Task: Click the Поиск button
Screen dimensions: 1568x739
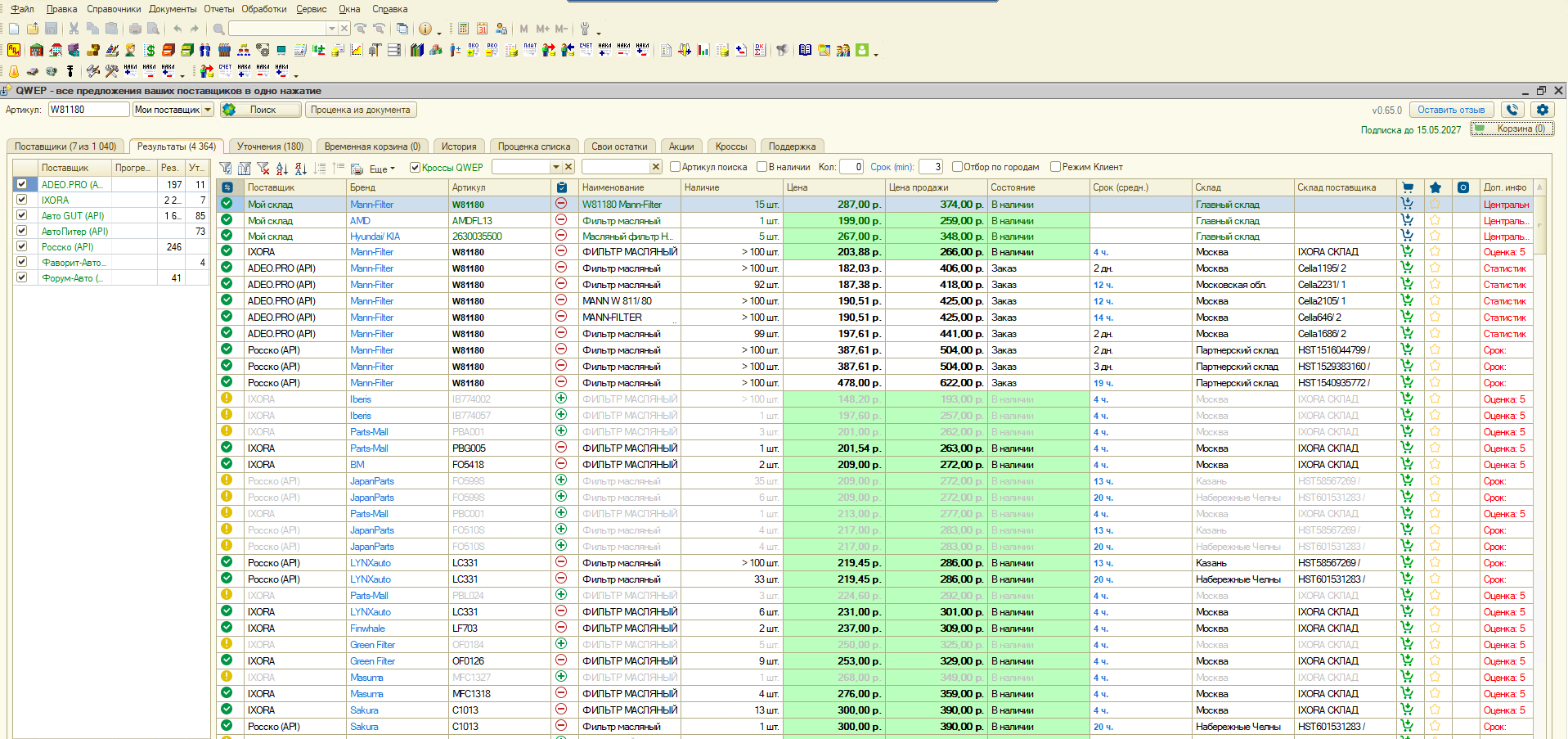Action: tap(262, 110)
